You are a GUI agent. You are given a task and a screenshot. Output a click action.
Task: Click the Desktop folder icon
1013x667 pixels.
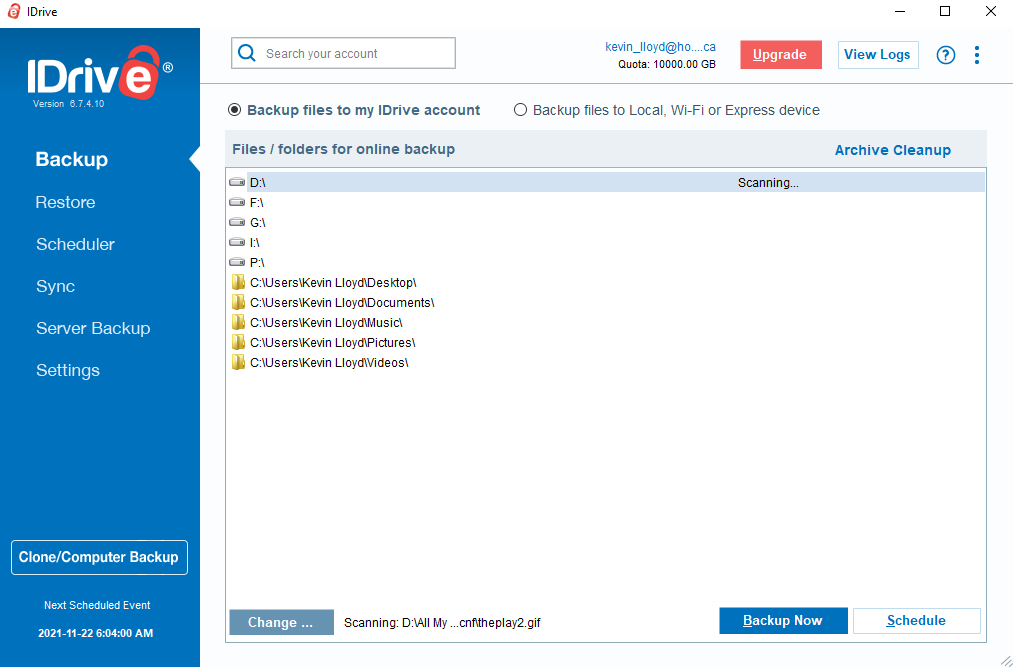tap(238, 282)
